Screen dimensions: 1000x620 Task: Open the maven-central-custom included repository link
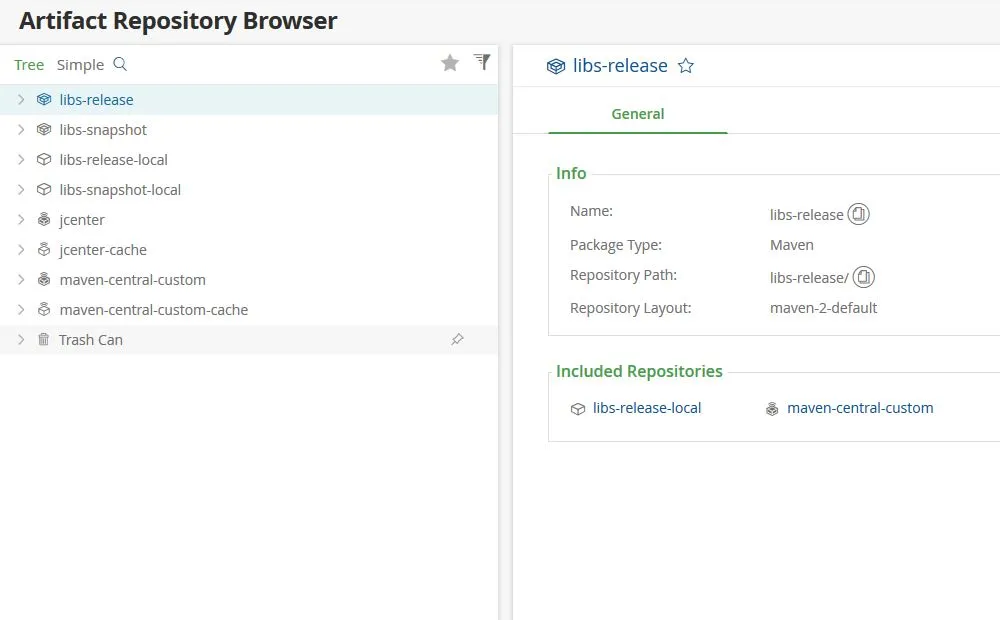pyautogui.click(x=860, y=408)
